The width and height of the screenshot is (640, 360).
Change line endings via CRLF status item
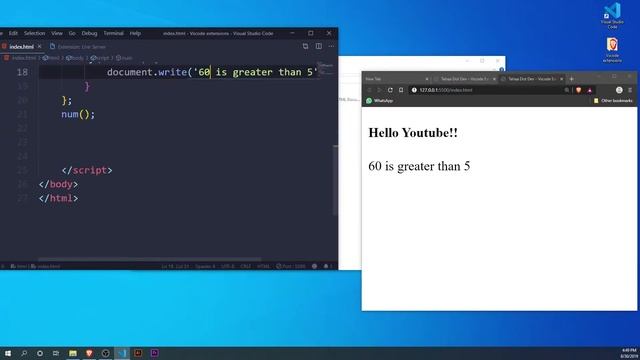(246, 266)
